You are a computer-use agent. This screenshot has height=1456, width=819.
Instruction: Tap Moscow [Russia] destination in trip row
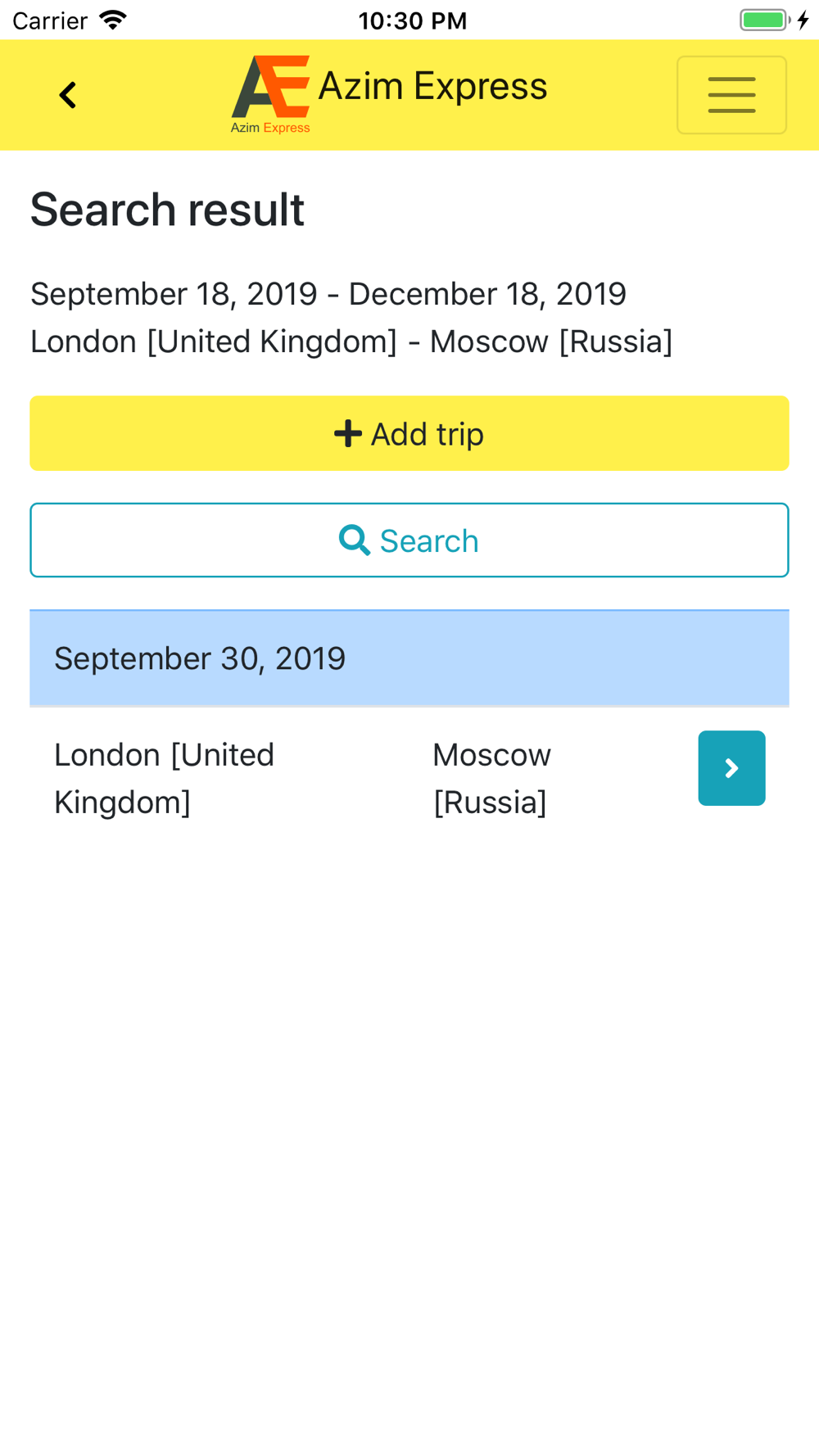point(491,778)
